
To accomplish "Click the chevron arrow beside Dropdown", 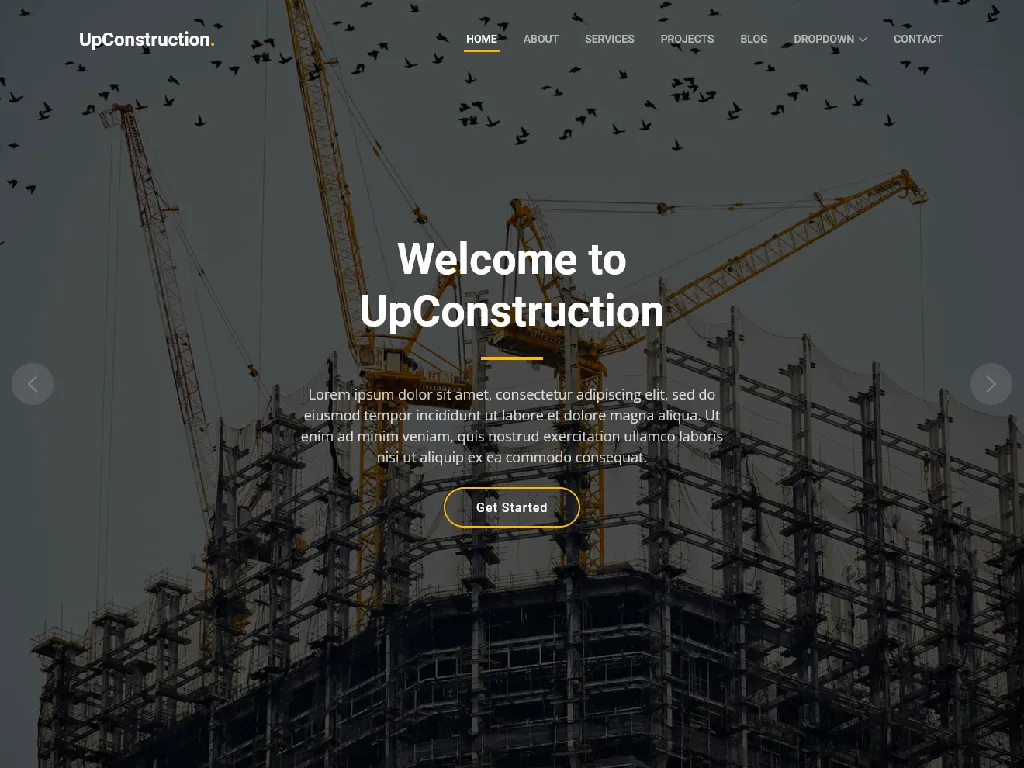I will 863,40.
